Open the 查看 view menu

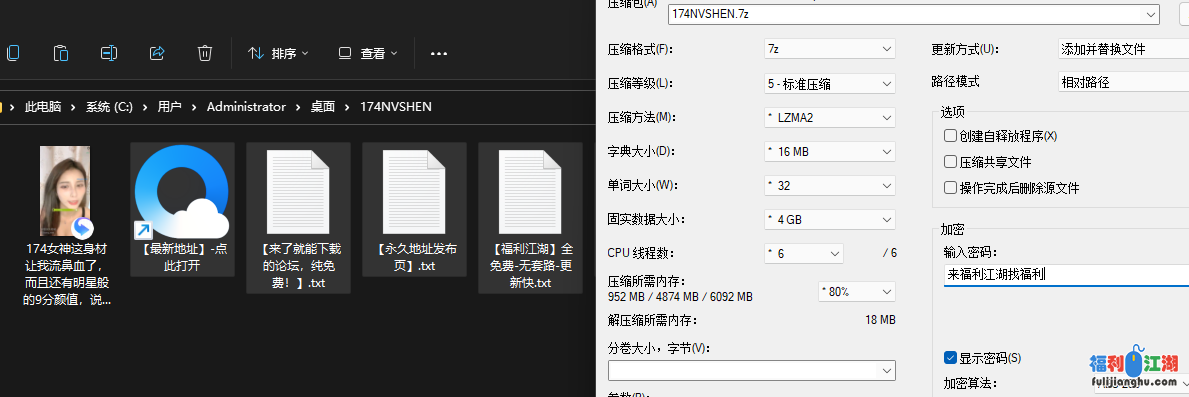(x=368, y=54)
